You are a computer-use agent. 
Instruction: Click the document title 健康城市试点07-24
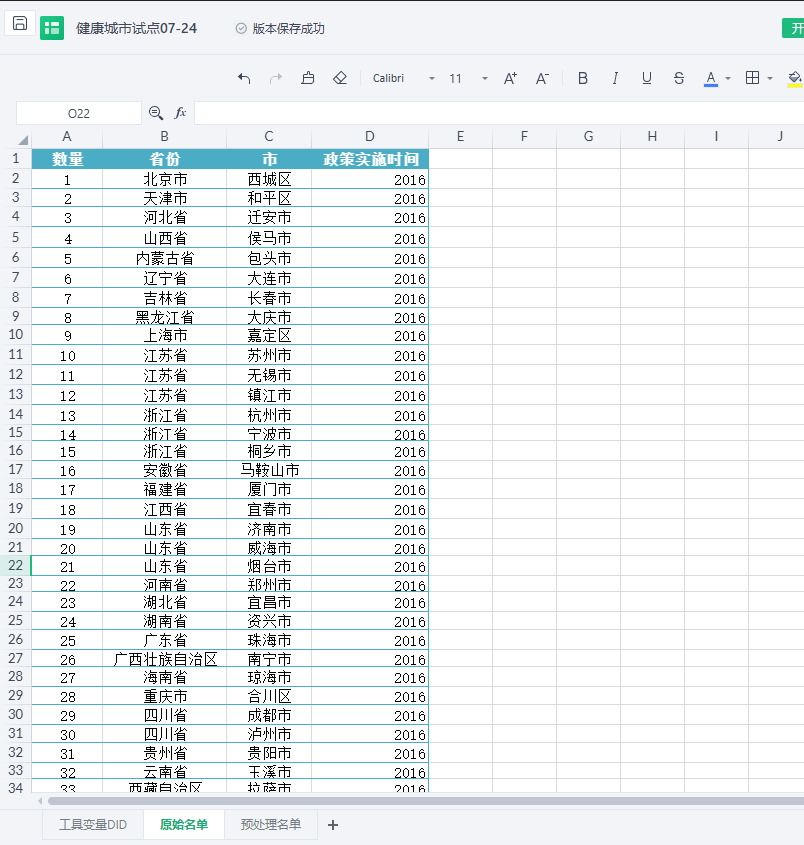pyautogui.click(x=136, y=28)
